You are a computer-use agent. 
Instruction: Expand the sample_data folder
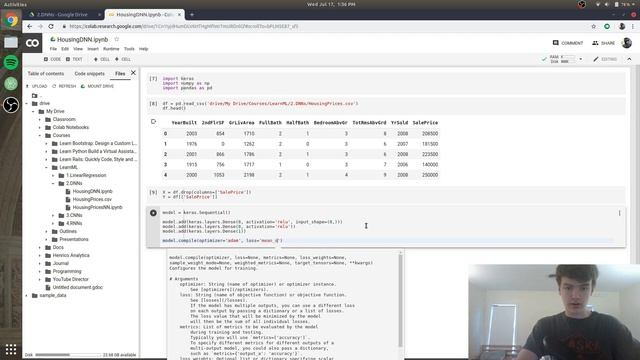point(27,295)
